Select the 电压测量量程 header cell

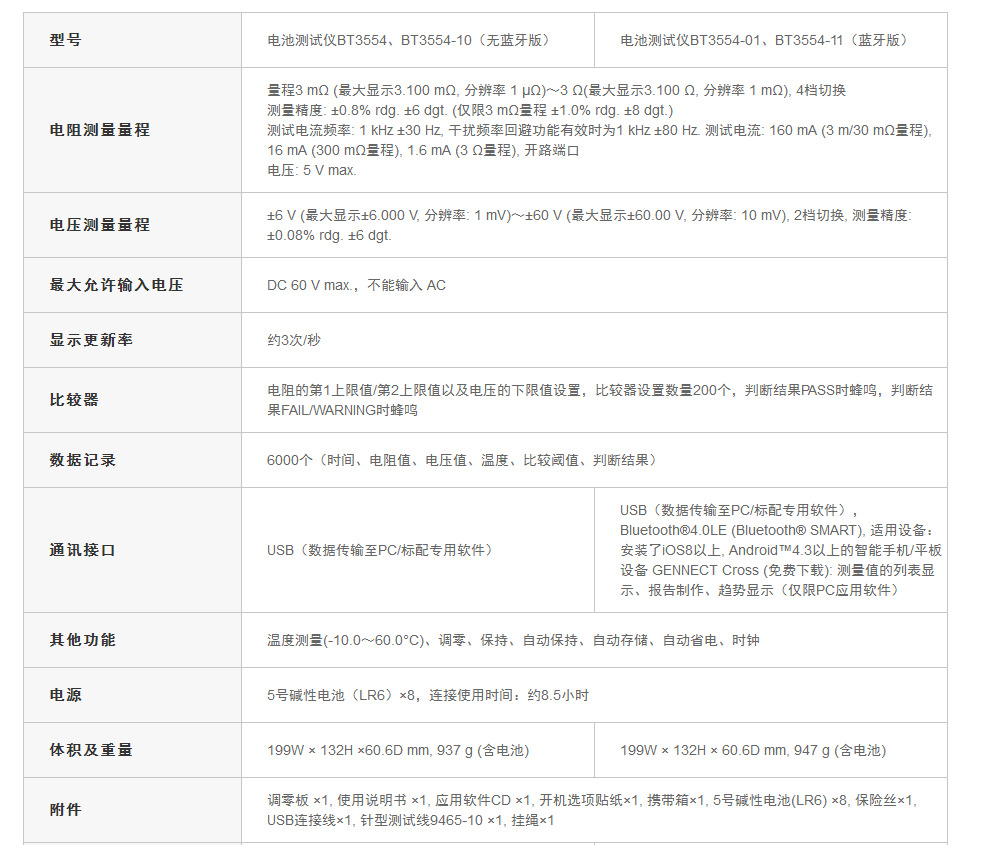(x=132, y=225)
